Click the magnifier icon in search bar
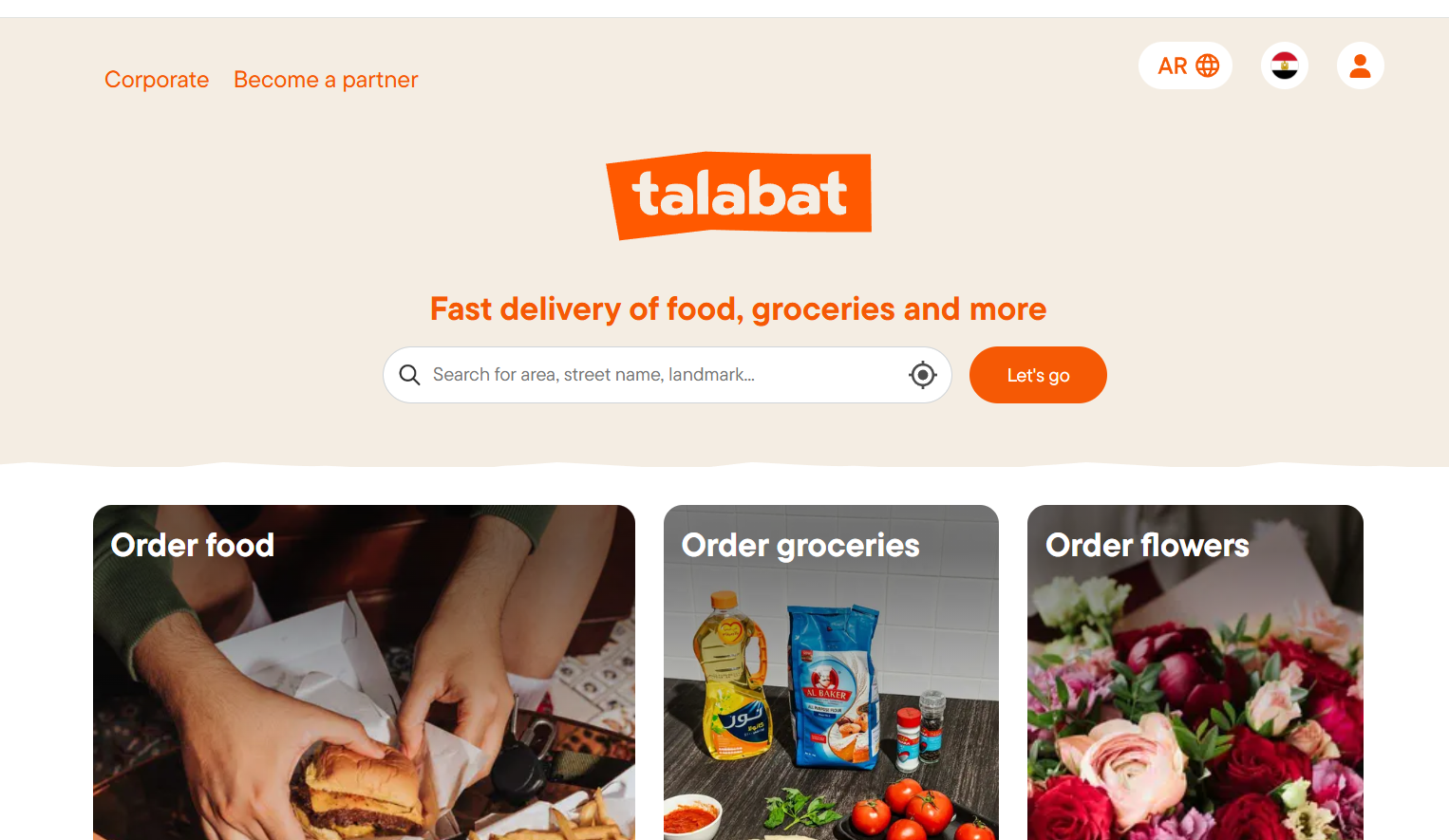The height and width of the screenshot is (840, 1449). click(409, 375)
